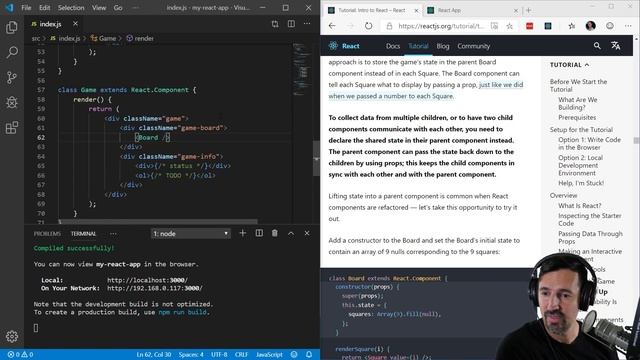Click 'Ln 62, Col 30' go to line
Viewport: 640px width, 360px height.
153,354
